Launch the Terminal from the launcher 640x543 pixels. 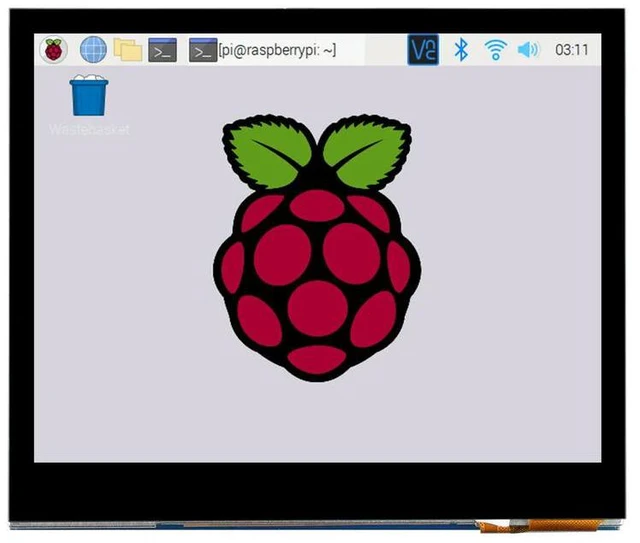point(162,50)
